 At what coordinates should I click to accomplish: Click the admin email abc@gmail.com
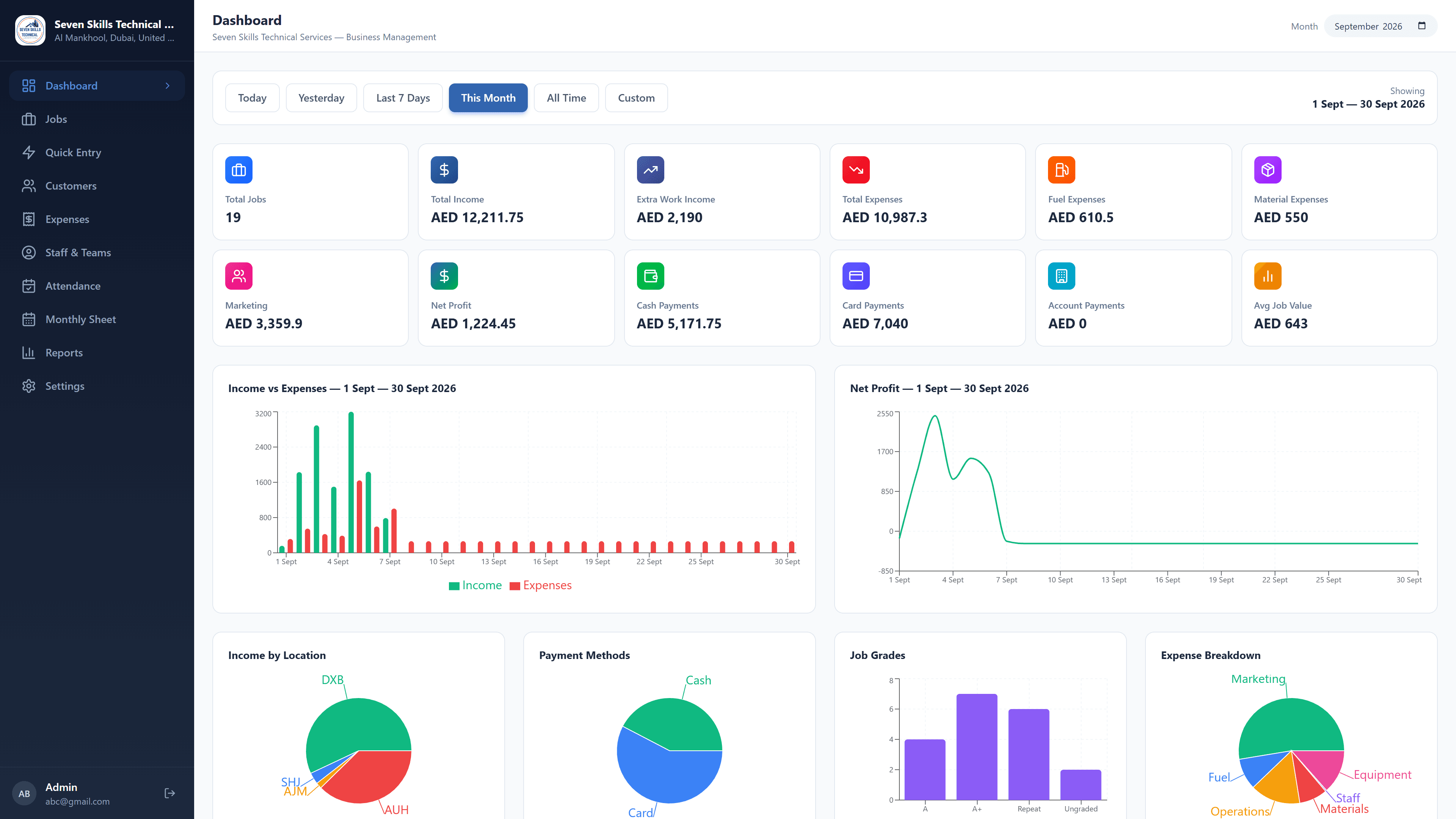click(x=77, y=802)
